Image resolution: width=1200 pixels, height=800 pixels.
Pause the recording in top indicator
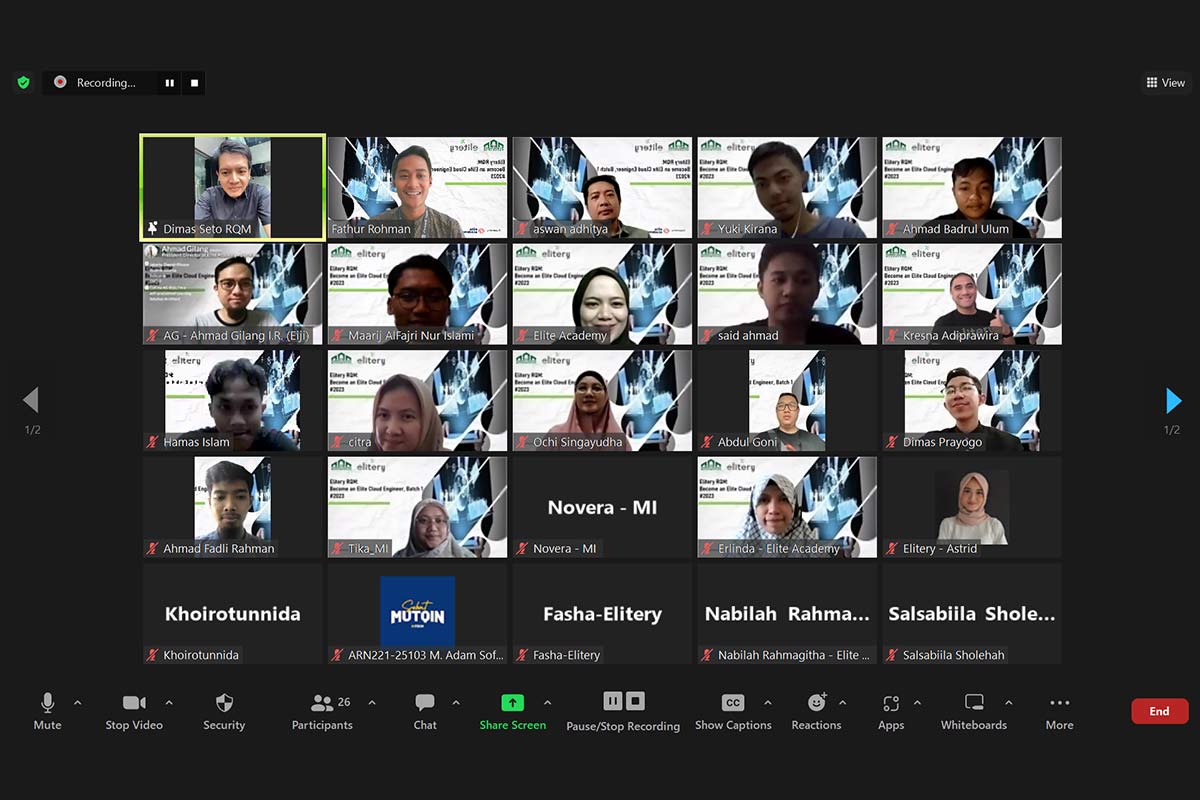click(169, 83)
